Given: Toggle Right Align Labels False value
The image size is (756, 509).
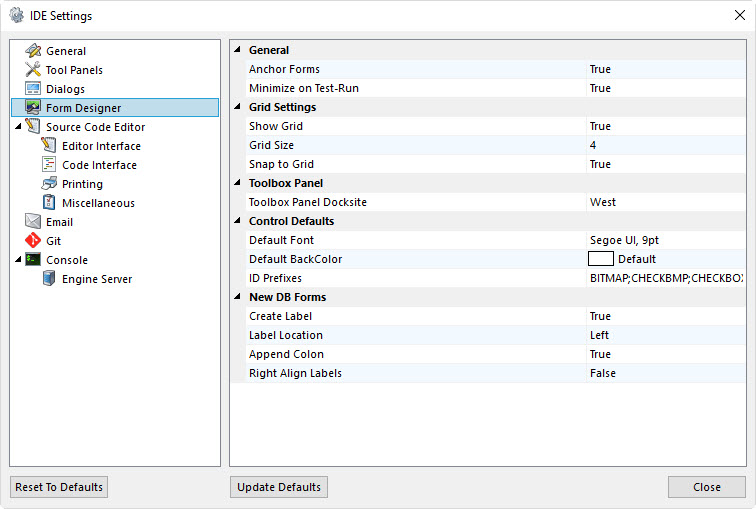Looking at the screenshot, I should click(x=666, y=373).
